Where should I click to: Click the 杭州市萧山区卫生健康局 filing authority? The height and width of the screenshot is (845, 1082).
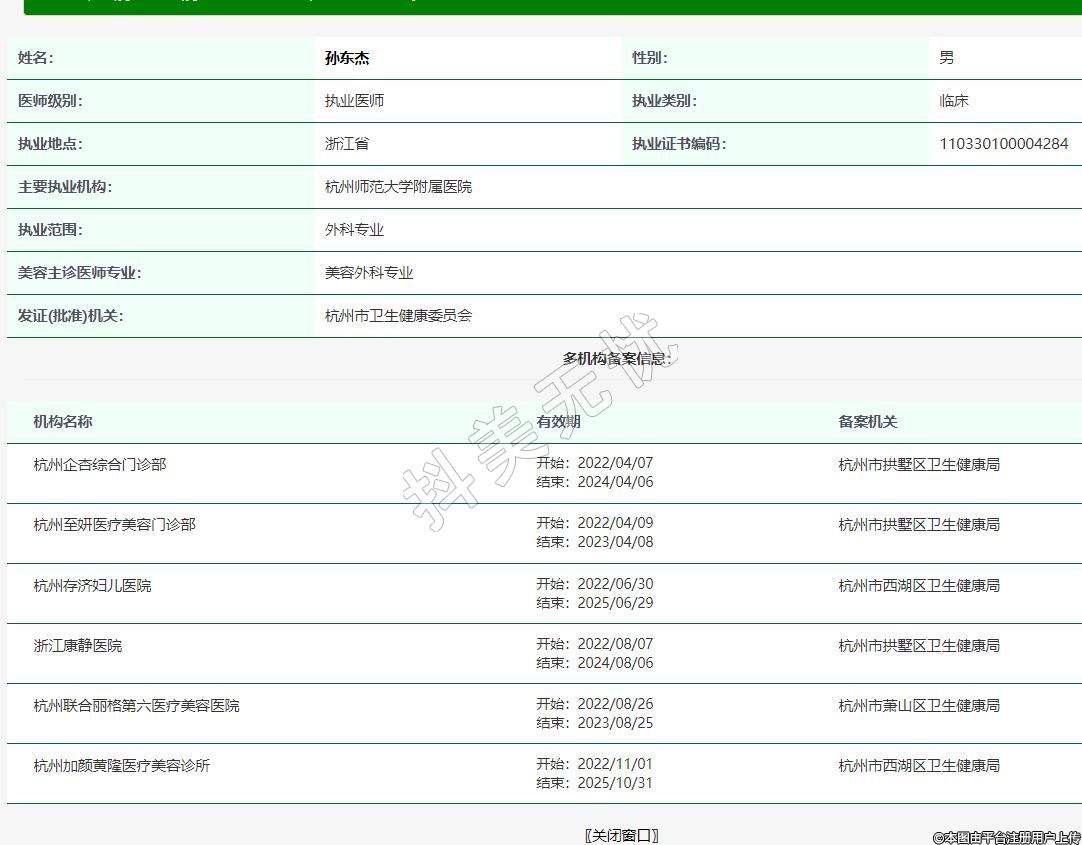(x=918, y=706)
